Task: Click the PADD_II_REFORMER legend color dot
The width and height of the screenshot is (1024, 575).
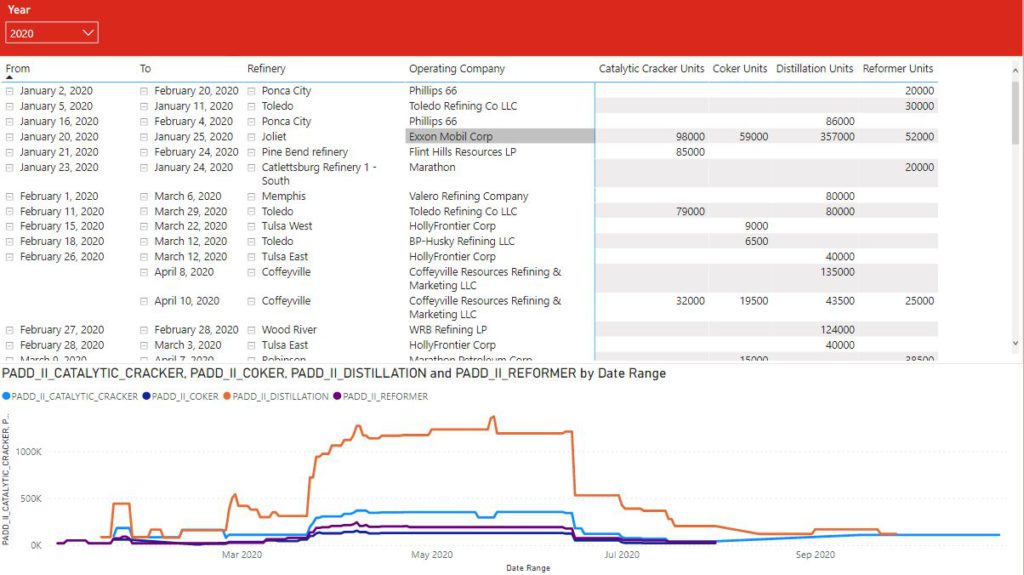Action: coord(337,396)
